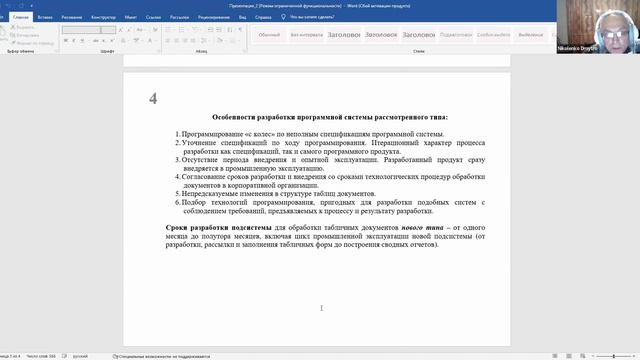Viewport: 640px width, 360px height.
Task: Toggle Bold formatting
Action: (65, 40)
